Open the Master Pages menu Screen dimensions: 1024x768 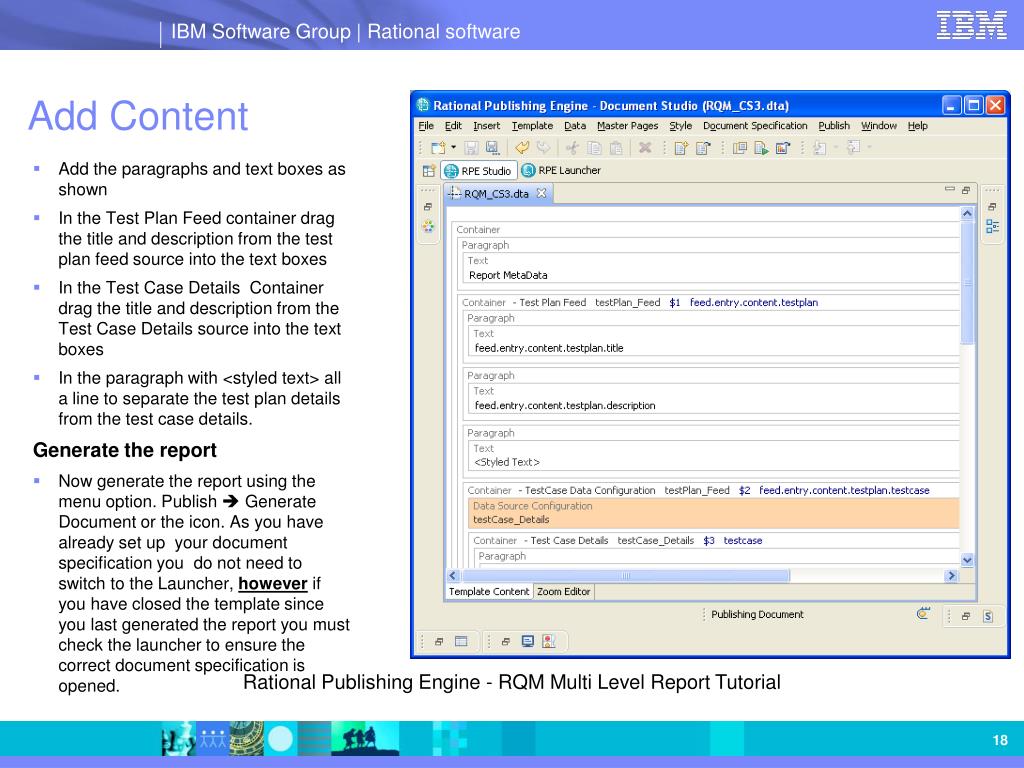tap(628, 126)
